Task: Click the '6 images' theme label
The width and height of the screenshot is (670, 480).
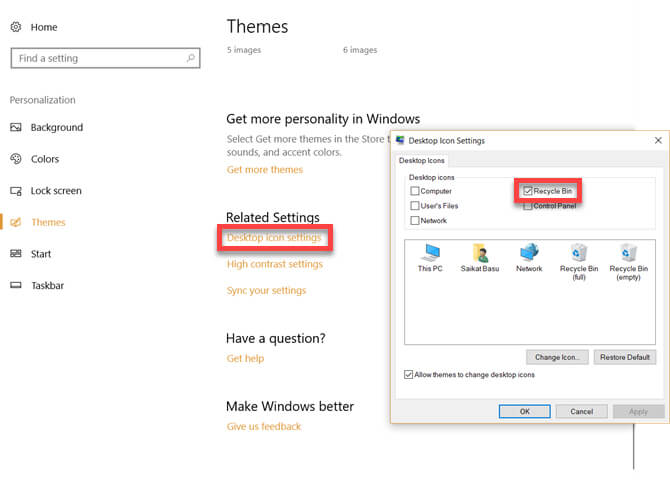Action: click(x=360, y=50)
